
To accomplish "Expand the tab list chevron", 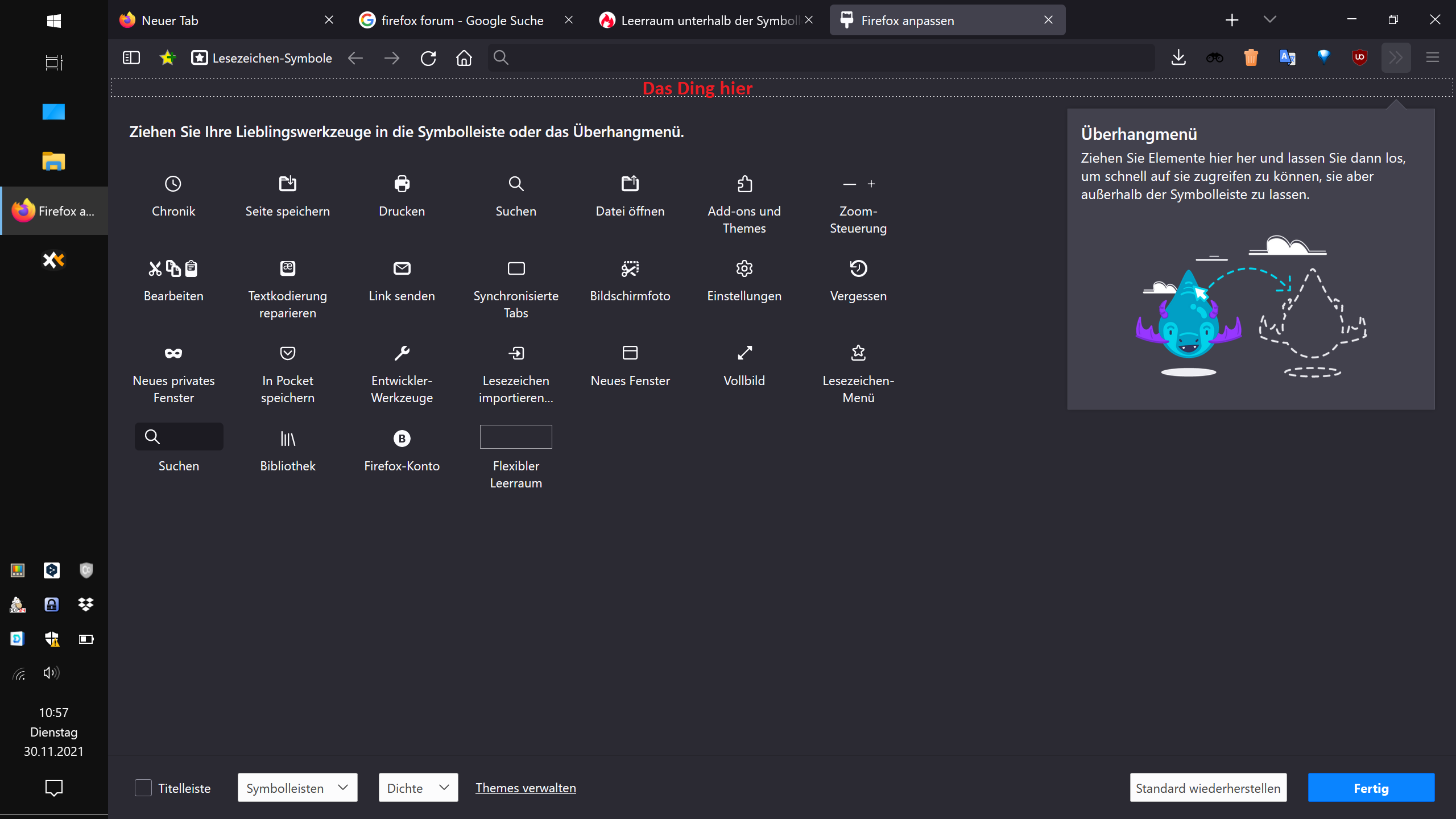I will pos(1269,20).
